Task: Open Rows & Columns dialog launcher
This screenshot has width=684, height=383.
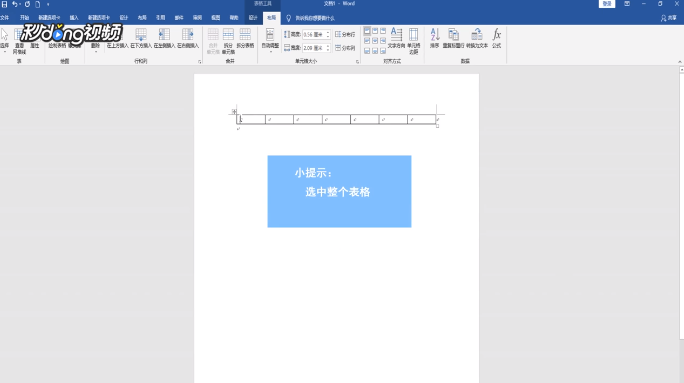Action: [200, 62]
